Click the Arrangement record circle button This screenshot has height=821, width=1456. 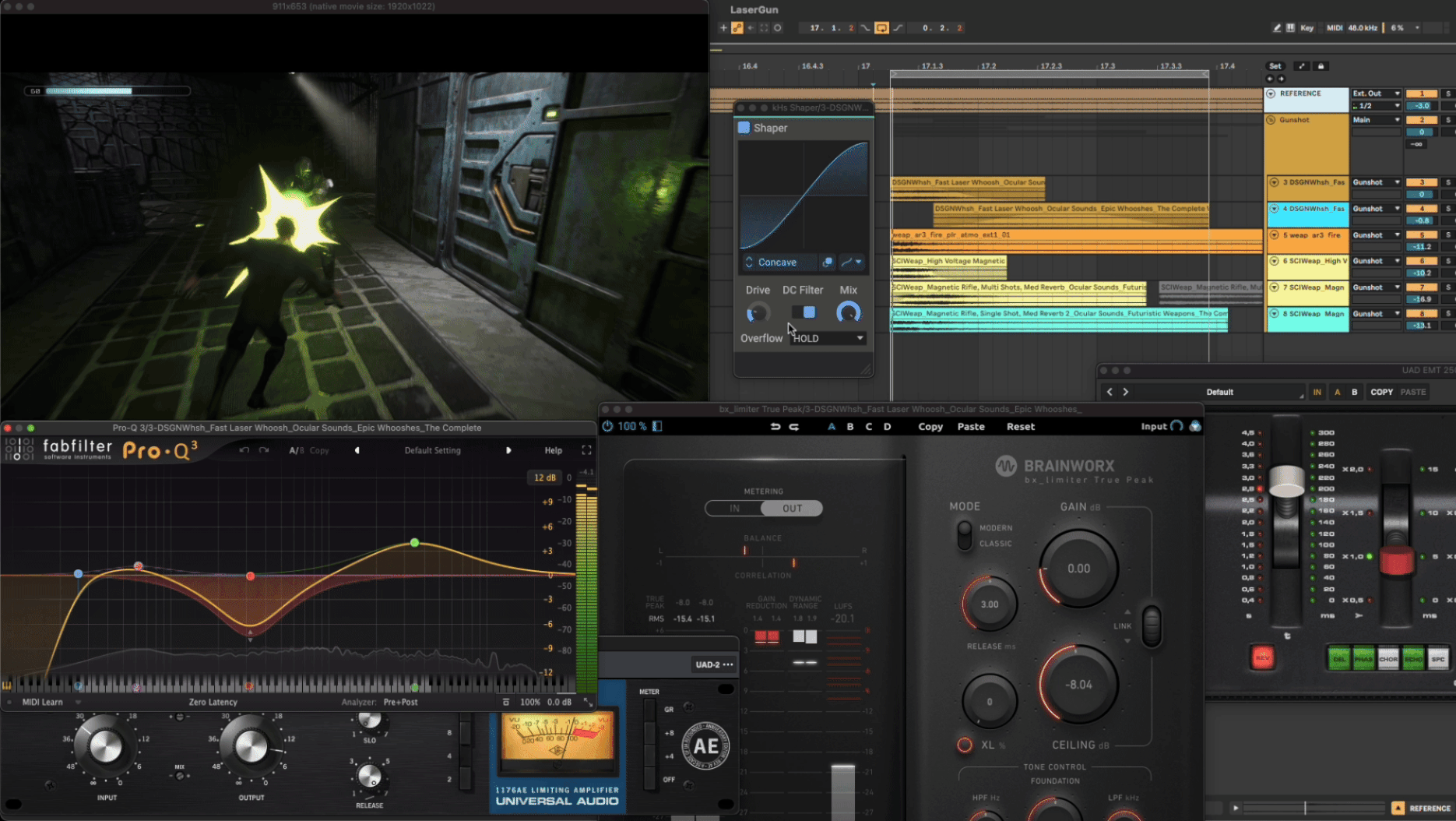tap(777, 28)
